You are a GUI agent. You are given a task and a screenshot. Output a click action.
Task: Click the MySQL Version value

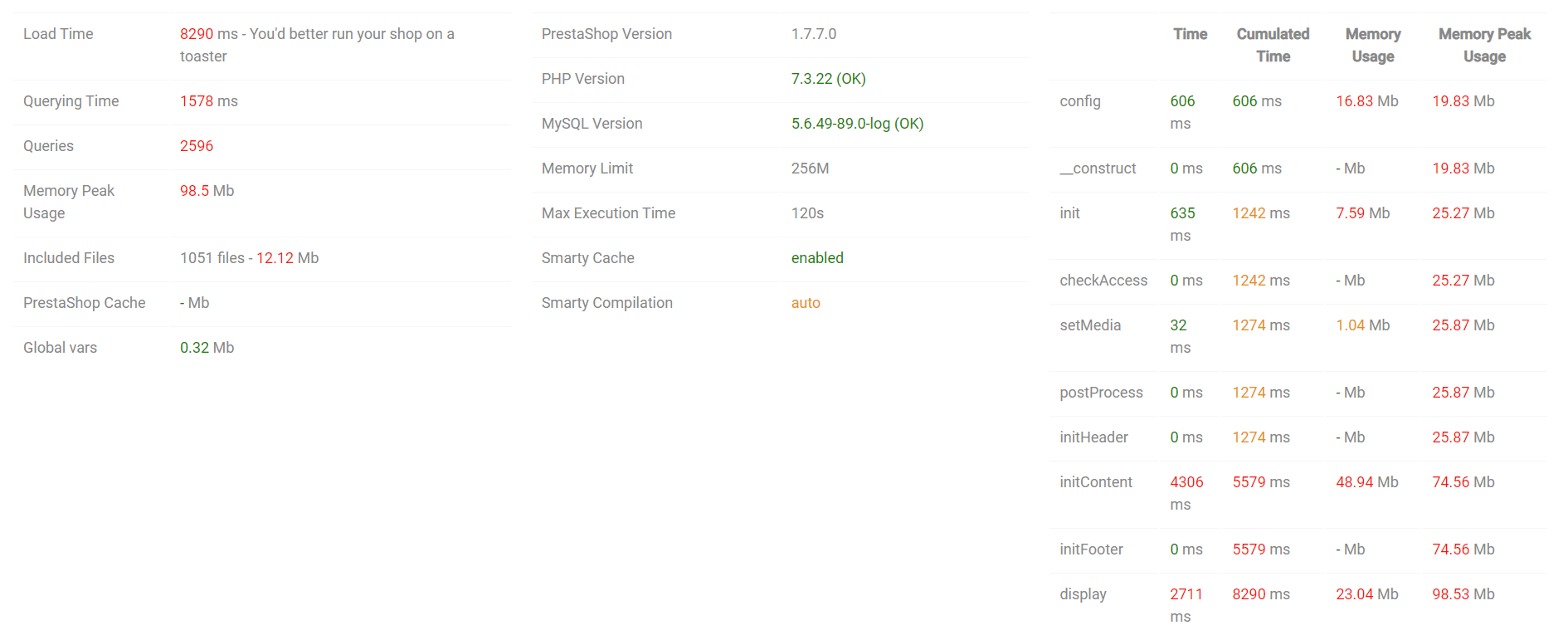pyautogui.click(x=857, y=124)
